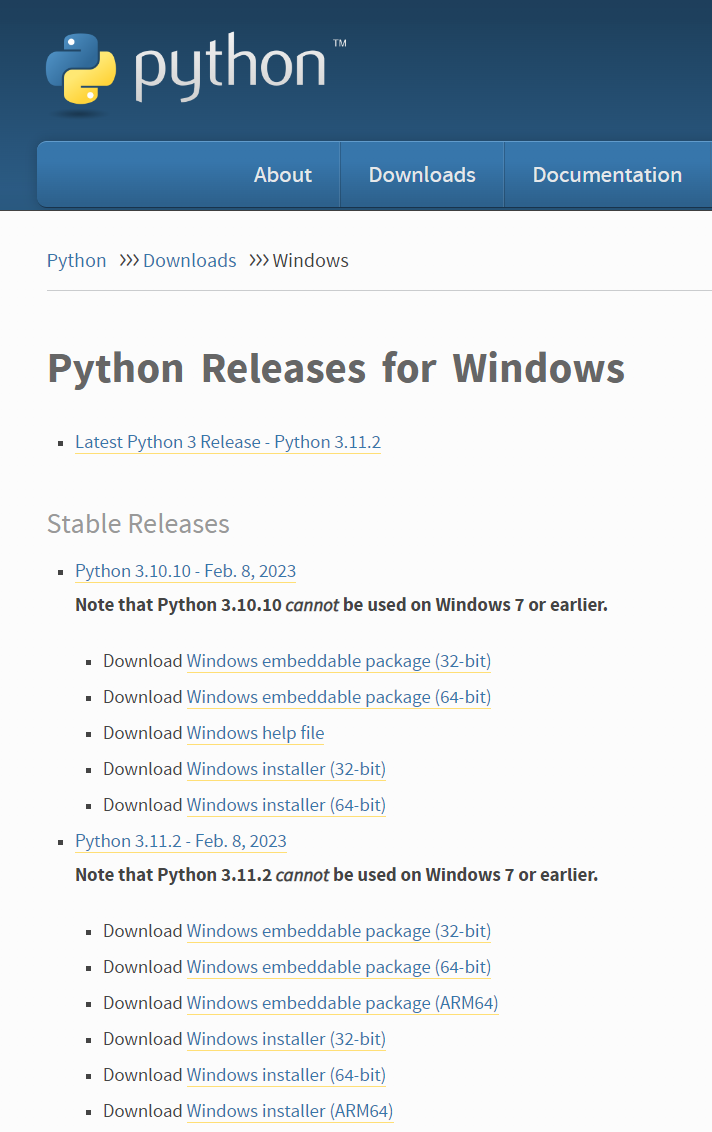
Task: Download 3.11.2 Windows embeddable package (ARM64)
Action: [342, 1003]
